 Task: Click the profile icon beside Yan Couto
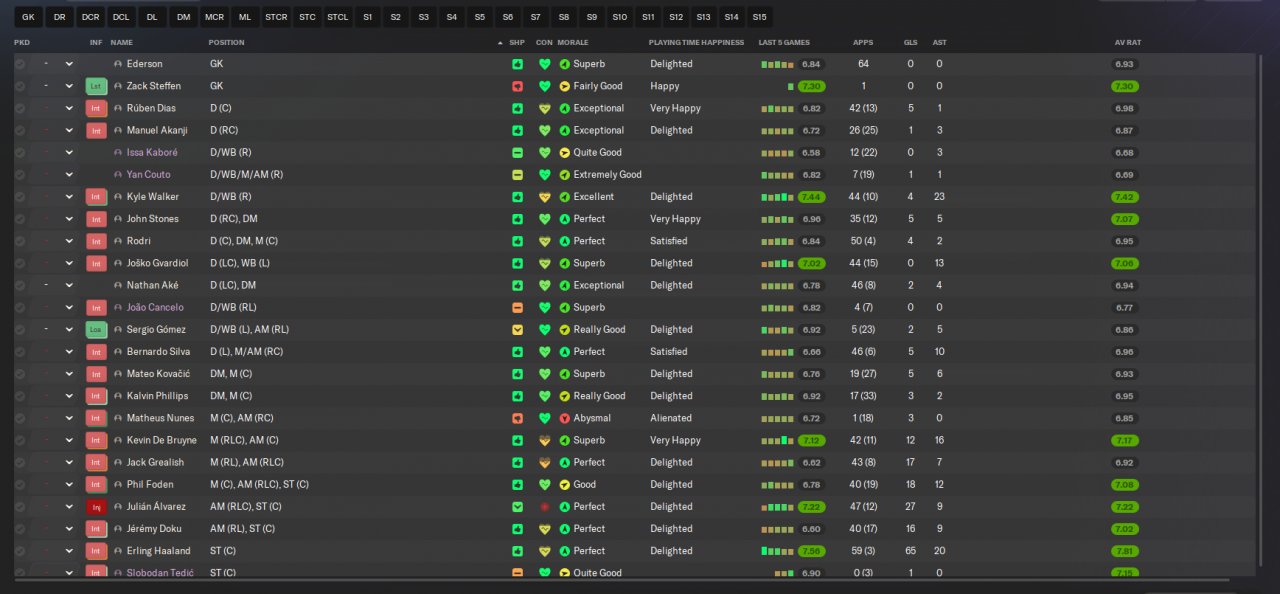[118, 174]
